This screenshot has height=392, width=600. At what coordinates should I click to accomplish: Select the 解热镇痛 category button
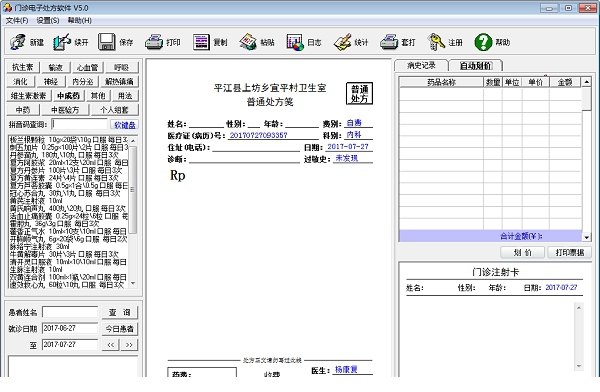click(119, 82)
